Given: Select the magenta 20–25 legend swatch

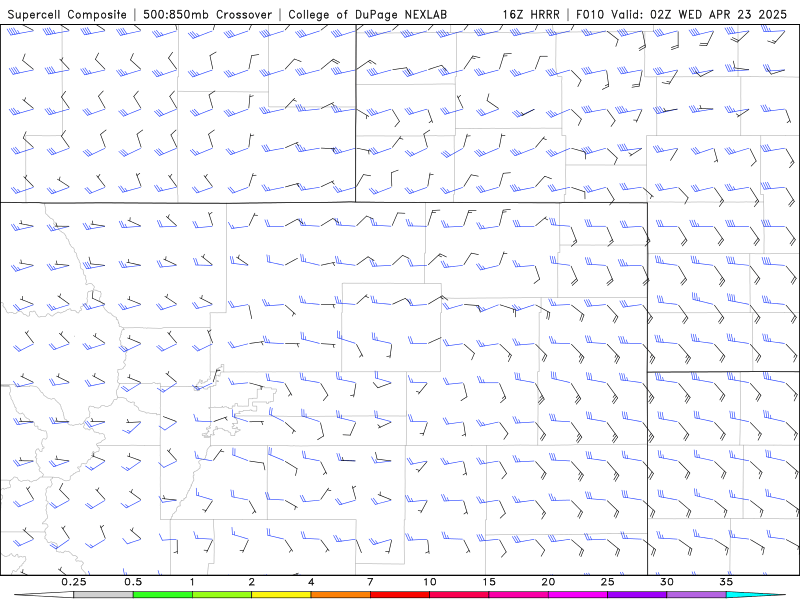Looking at the screenshot, I should point(578,595).
